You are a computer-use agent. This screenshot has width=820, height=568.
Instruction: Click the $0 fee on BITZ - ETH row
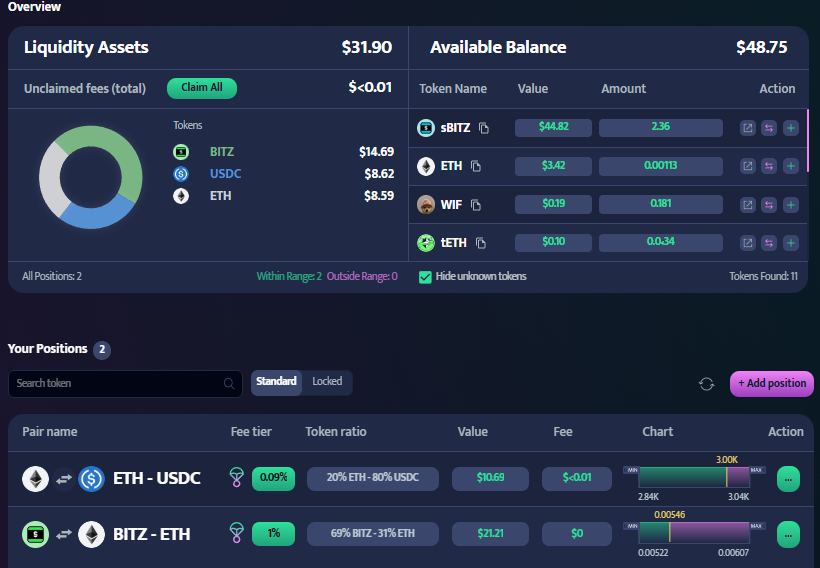pyautogui.click(x=577, y=534)
